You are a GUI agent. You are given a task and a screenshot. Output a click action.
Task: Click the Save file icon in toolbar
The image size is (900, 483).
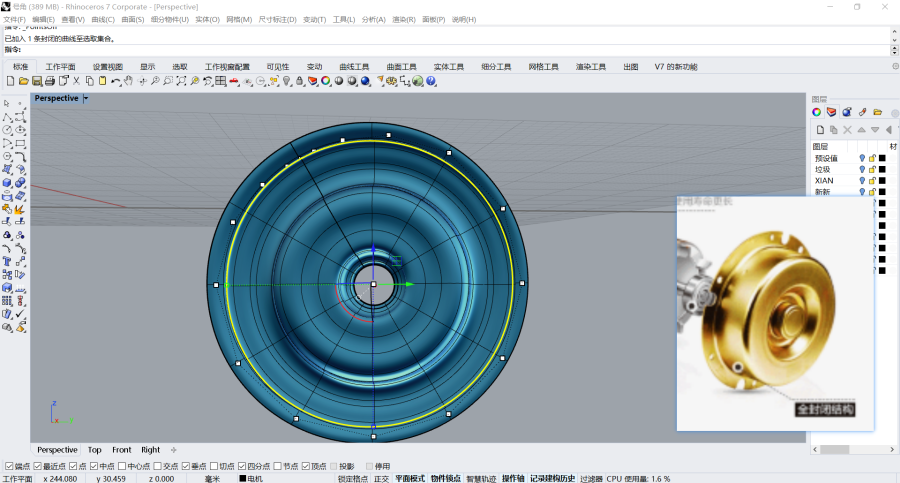(37, 81)
